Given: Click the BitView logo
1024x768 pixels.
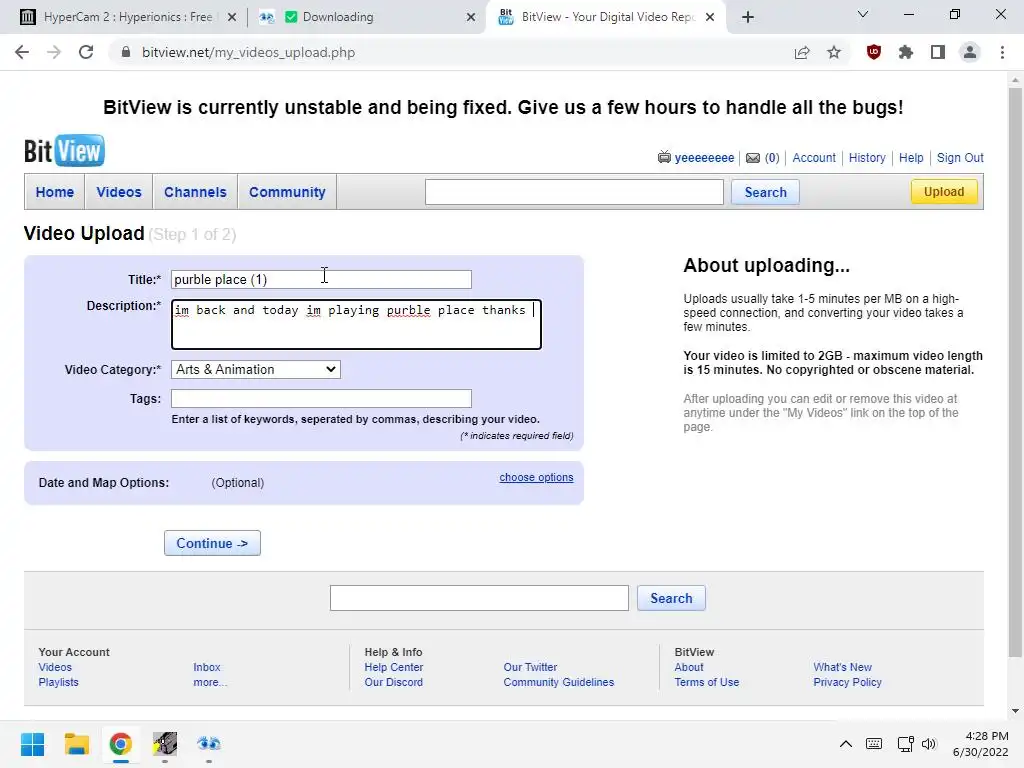Looking at the screenshot, I should [x=64, y=151].
